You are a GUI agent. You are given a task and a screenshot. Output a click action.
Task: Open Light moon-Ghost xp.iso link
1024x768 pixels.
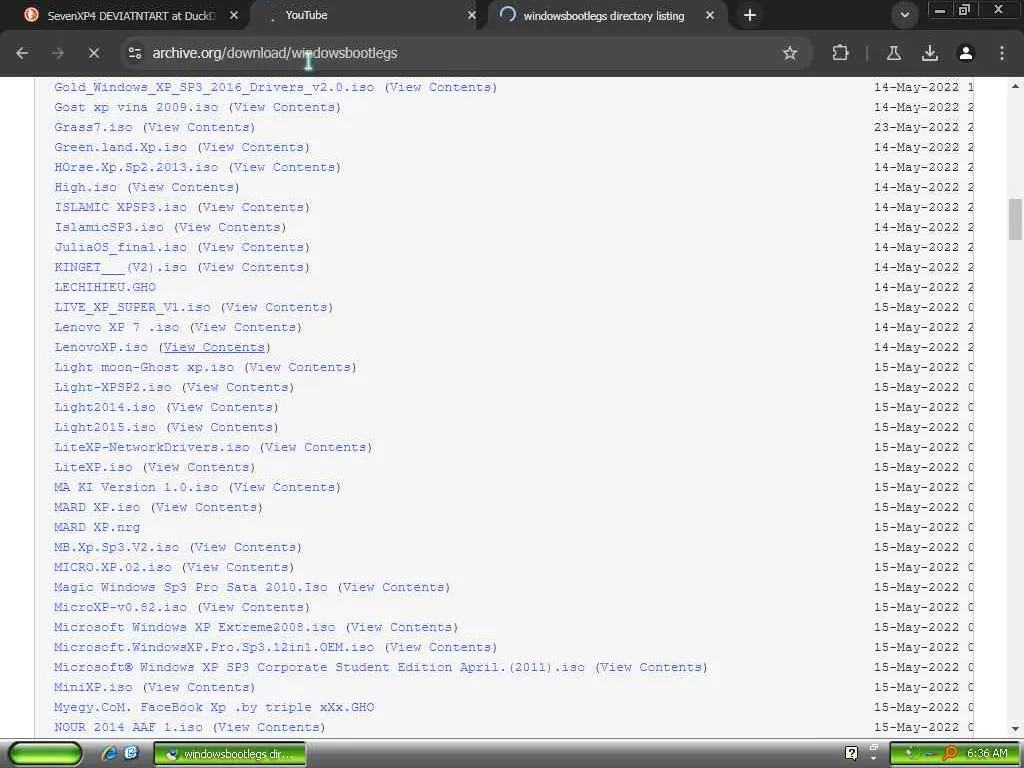point(144,367)
